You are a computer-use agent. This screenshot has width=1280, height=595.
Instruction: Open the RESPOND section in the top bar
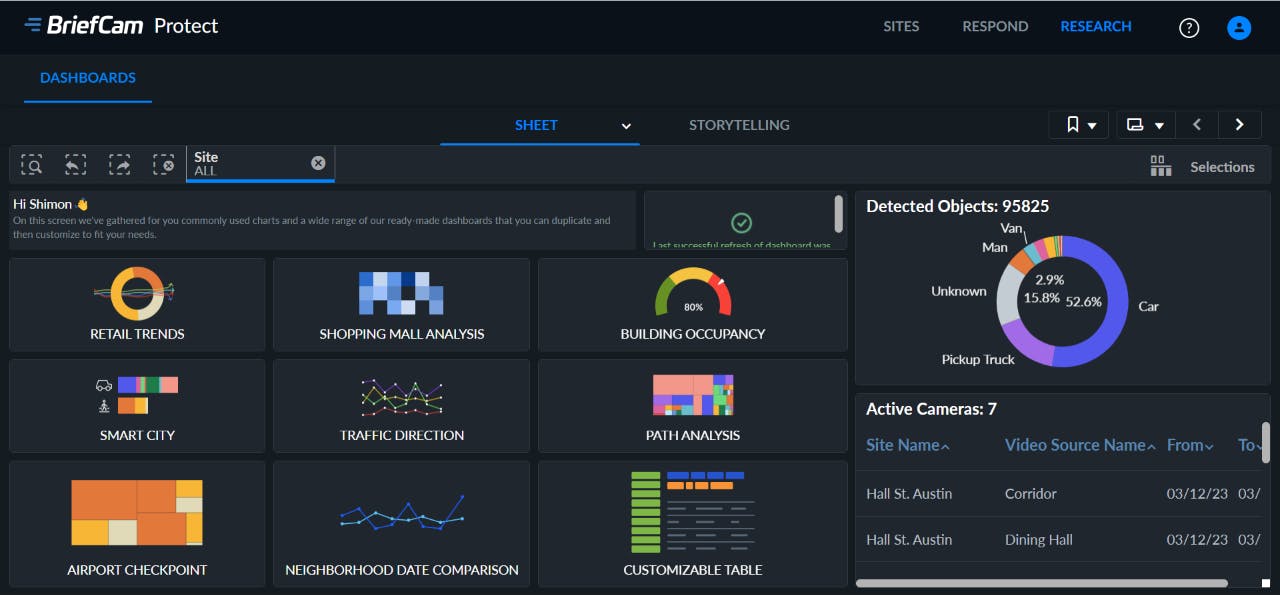point(995,26)
